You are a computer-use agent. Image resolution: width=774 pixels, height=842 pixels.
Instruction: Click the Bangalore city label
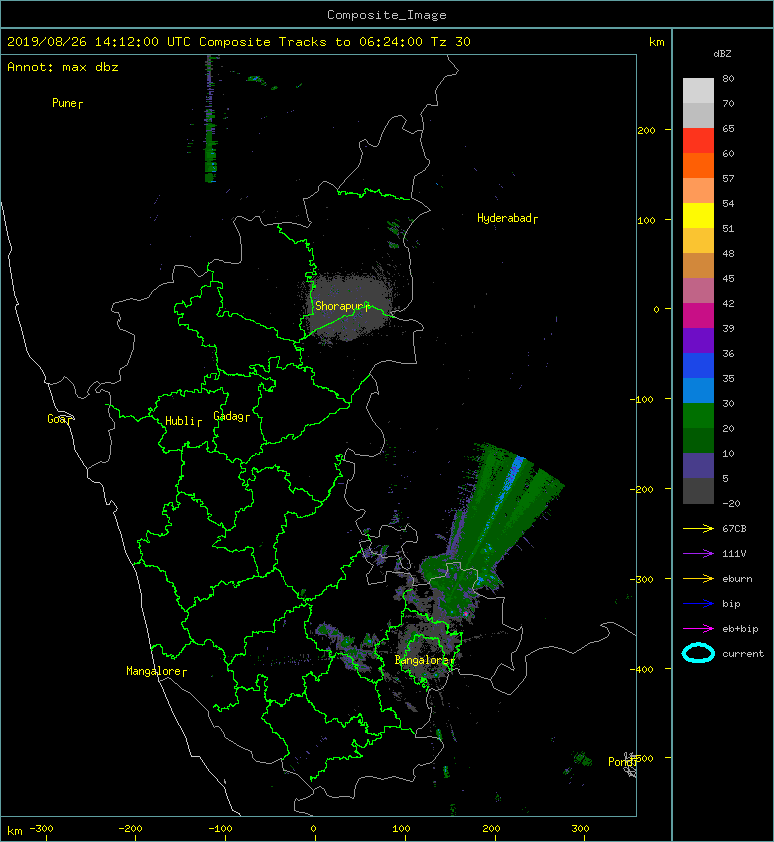pyautogui.click(x=424, y=660)
